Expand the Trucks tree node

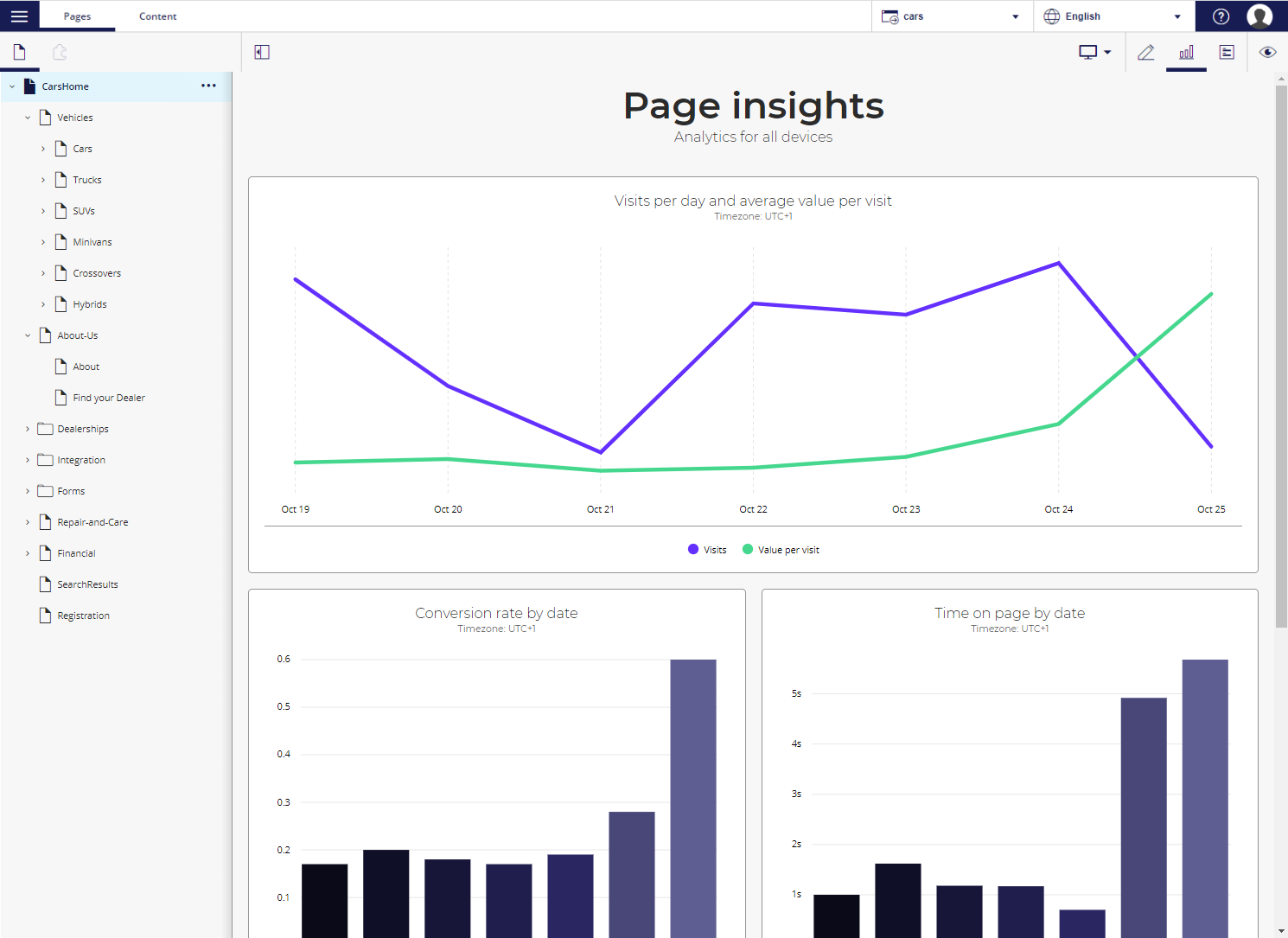click(43, 180)
